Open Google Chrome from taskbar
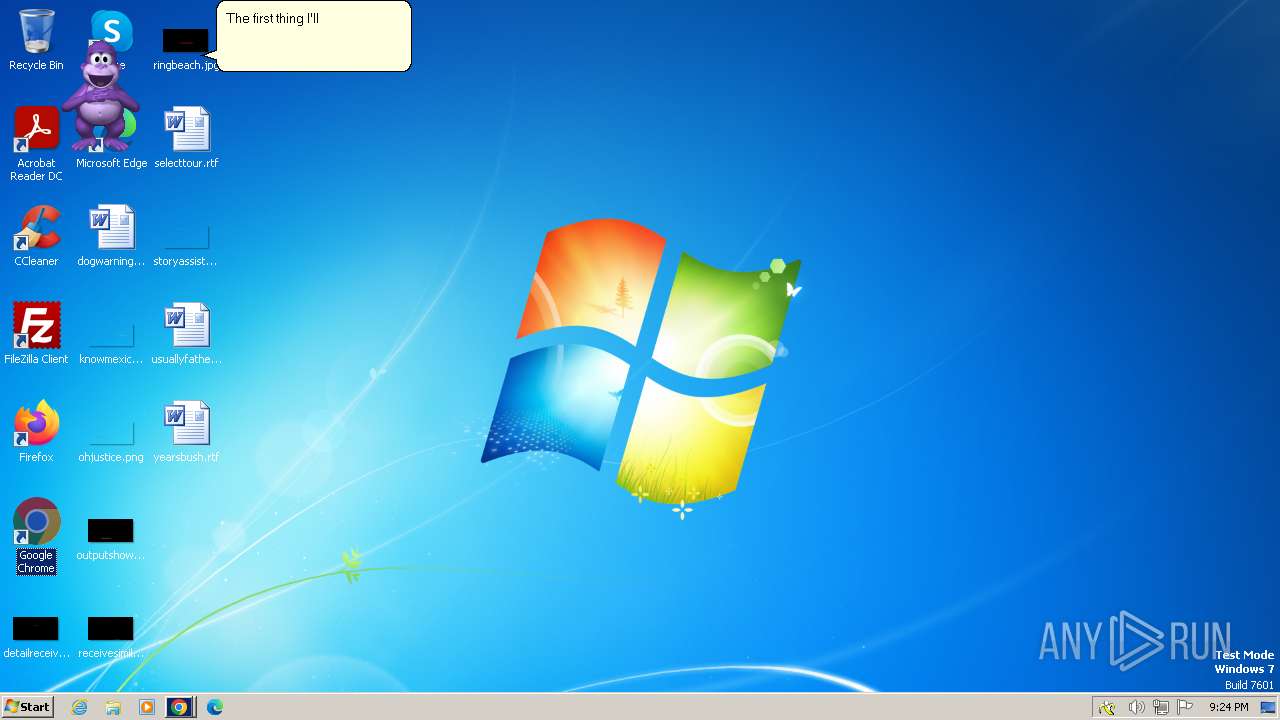This screenshot has height=720, width=1280. [x=179, y=707]
